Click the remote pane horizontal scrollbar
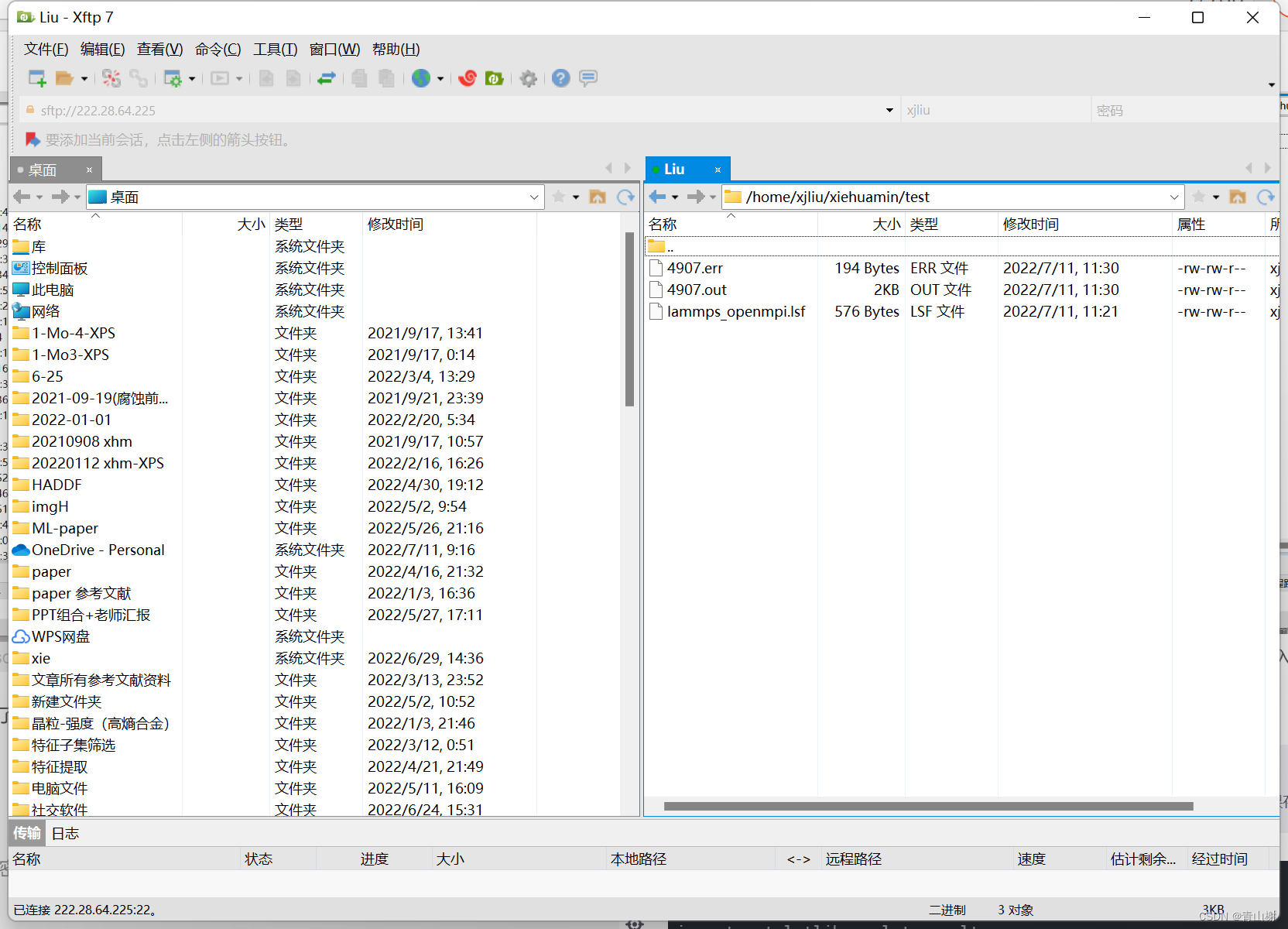 coord(928,807)
